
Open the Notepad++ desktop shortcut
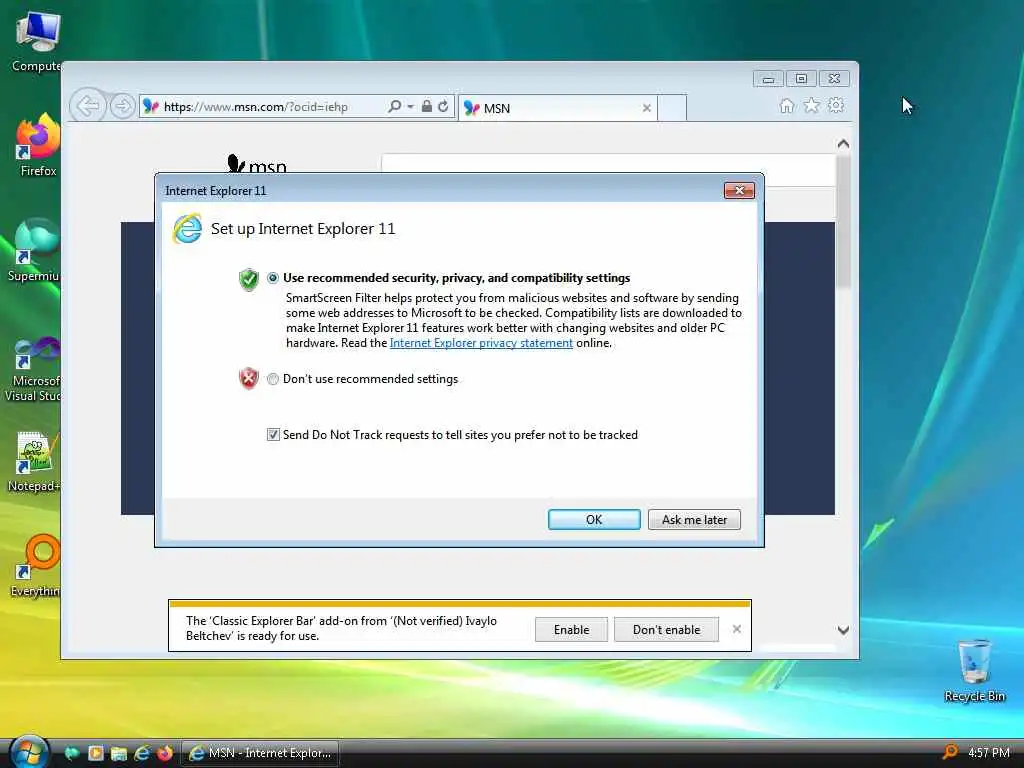click(34, 462)
